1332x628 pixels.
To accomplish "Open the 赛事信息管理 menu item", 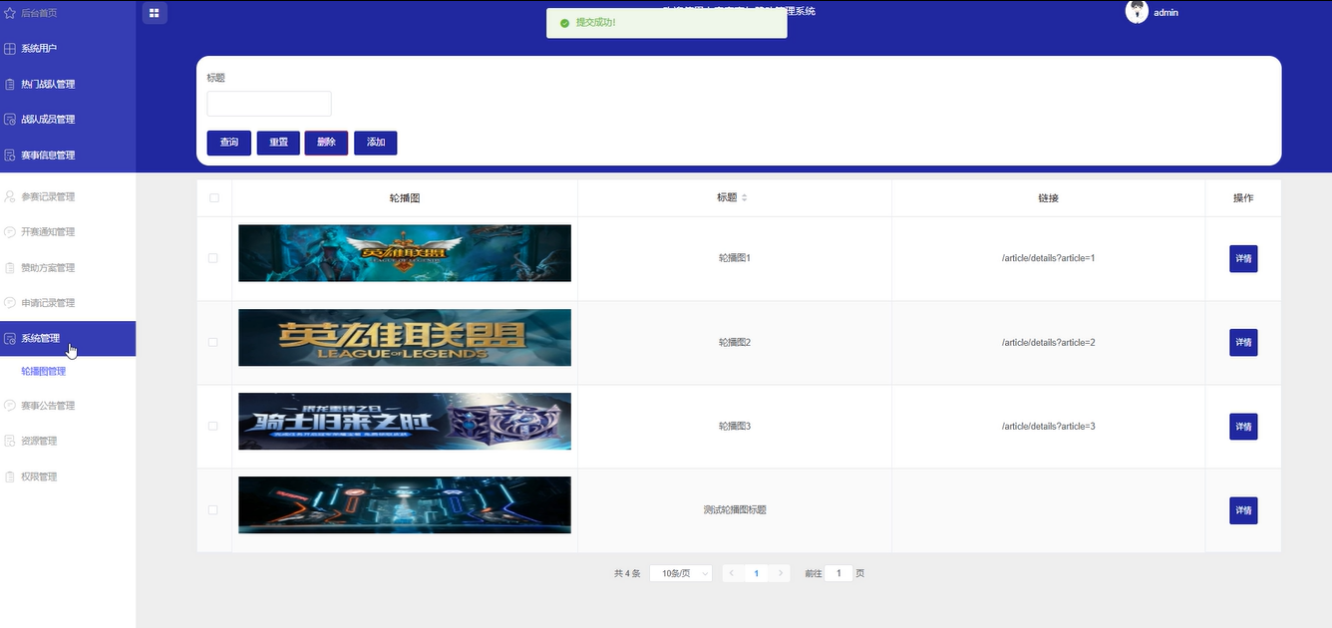I will (x=68, y=155).
